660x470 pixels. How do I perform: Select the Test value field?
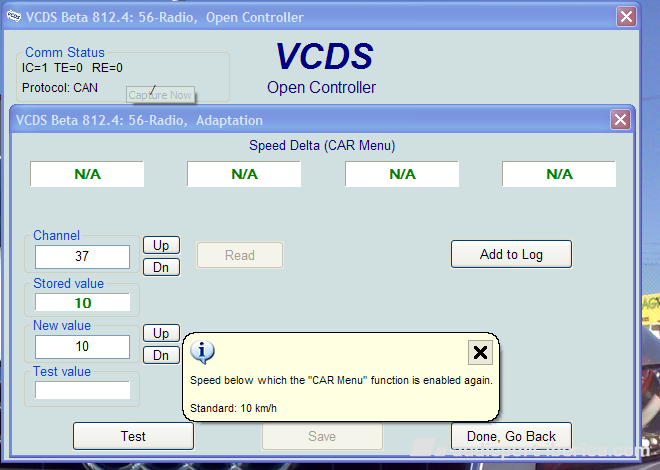pos(82,390)
